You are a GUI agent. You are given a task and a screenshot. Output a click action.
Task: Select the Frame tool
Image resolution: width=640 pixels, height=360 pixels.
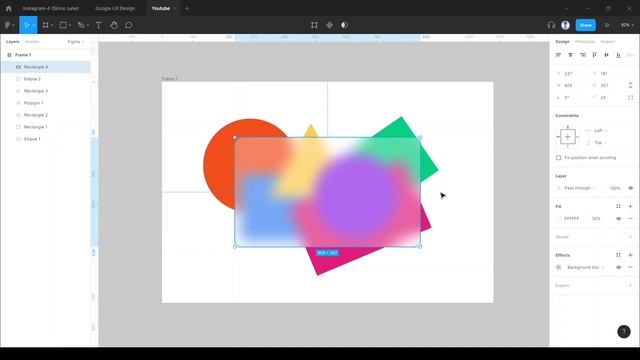pyautogui.click(x=46, y=25)
